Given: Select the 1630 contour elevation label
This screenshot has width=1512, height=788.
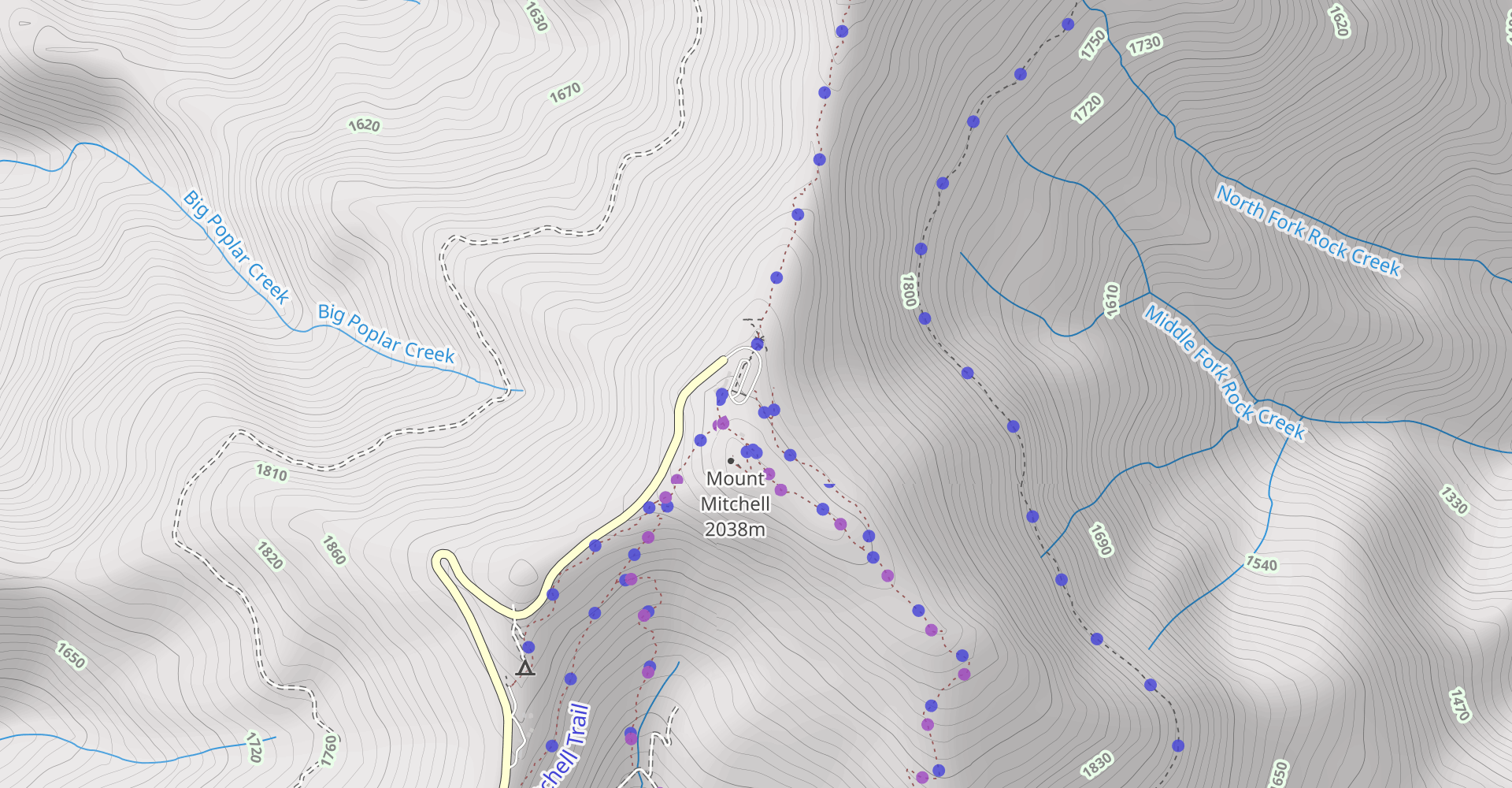Looking at the screenshot, I should (536, 16).
